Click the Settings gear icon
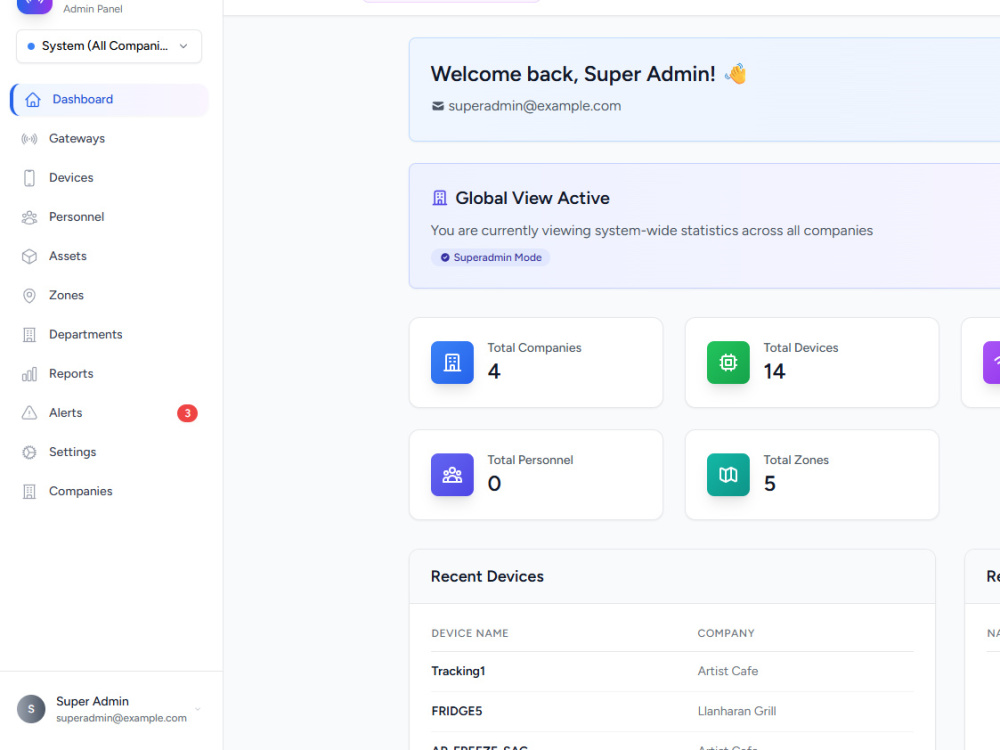 (x=29, y=452)
